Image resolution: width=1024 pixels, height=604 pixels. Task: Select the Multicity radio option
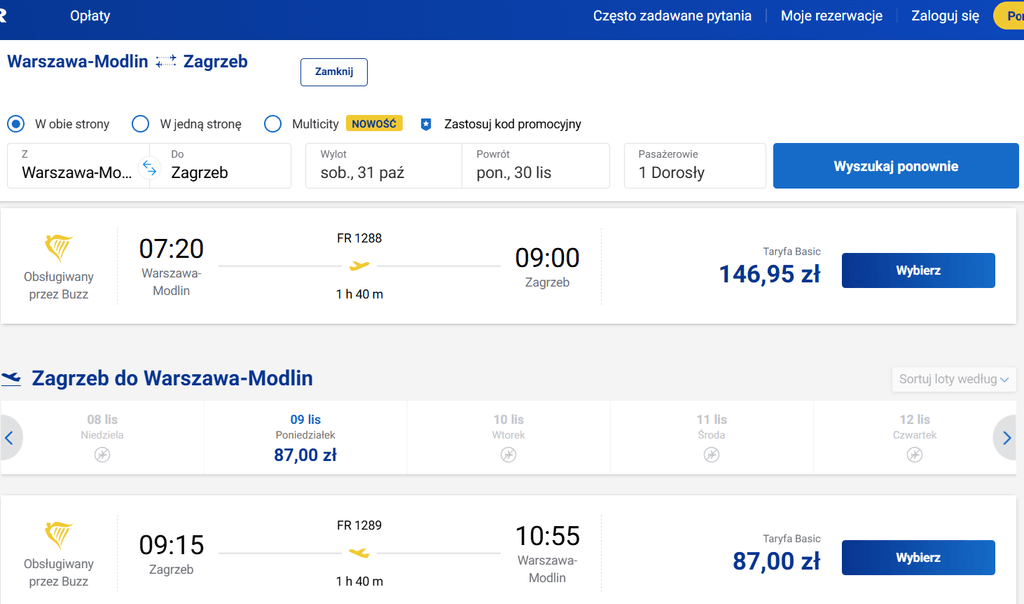pos(272,124)
